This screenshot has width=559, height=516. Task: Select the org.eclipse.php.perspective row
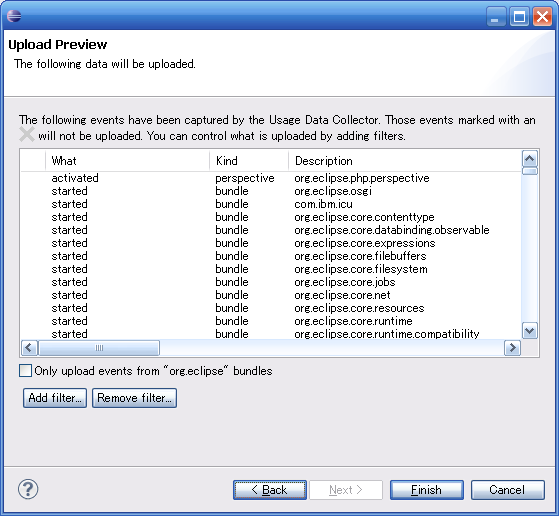(x=271, y=178)
